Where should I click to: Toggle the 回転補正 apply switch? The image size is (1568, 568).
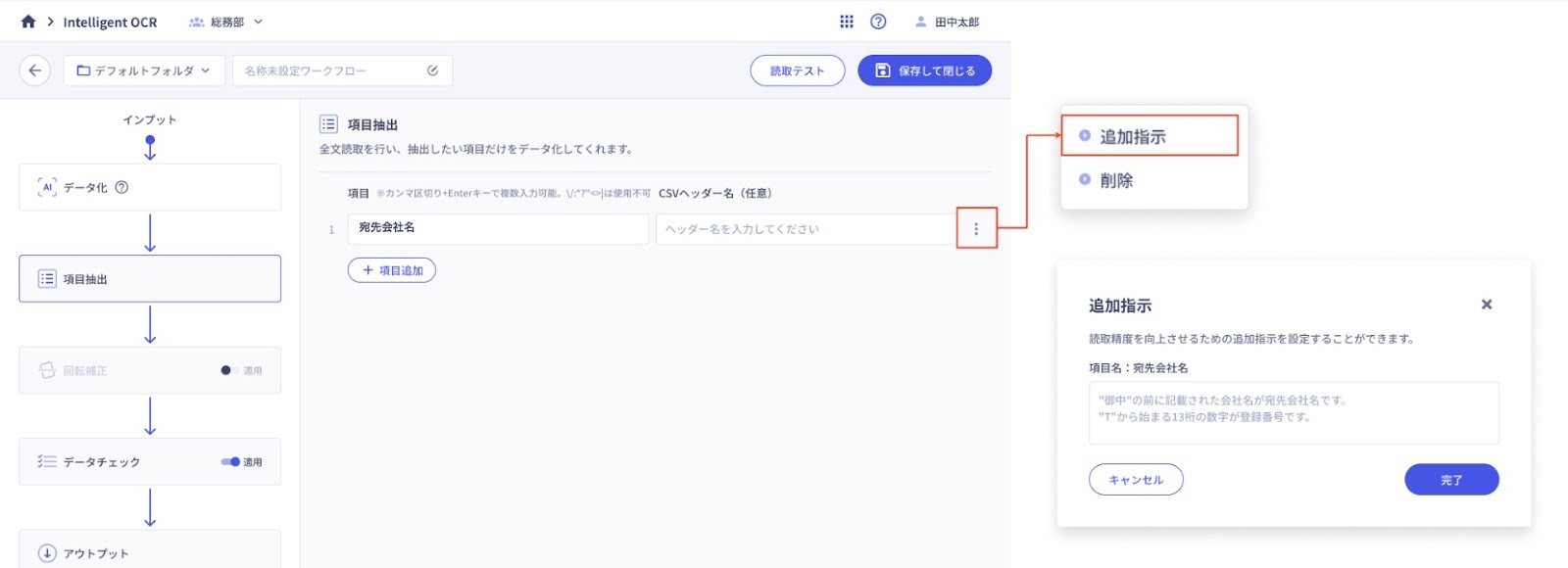click(228, 370)
